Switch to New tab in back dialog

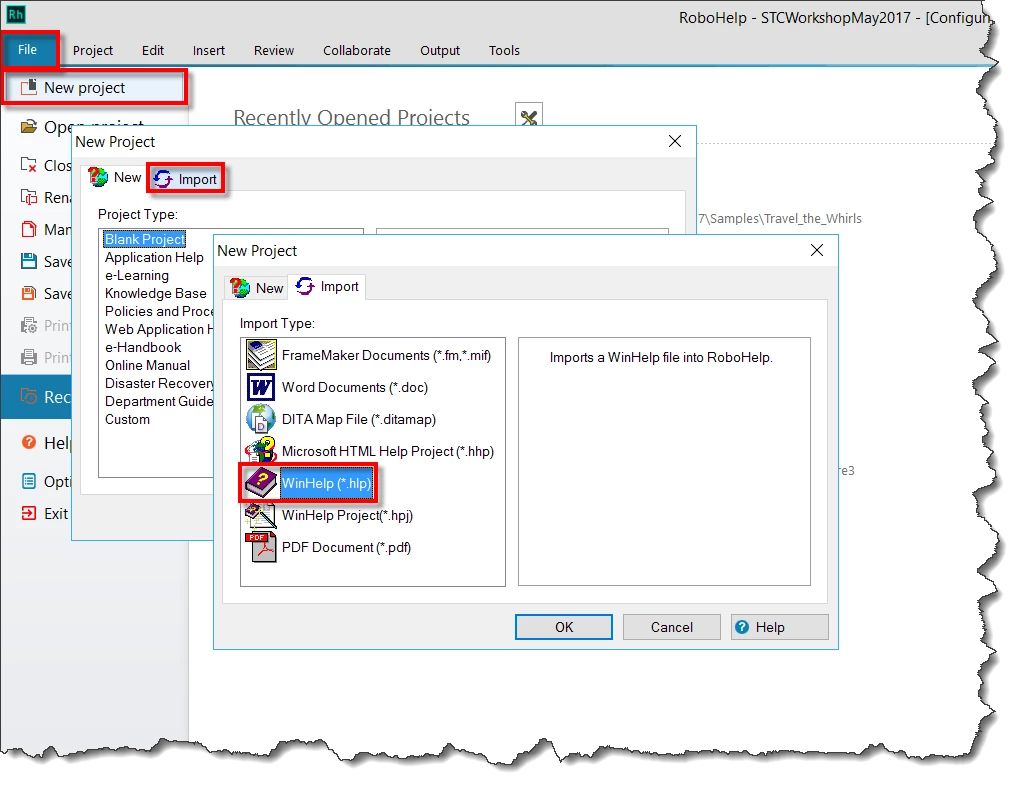pos(115,177)
